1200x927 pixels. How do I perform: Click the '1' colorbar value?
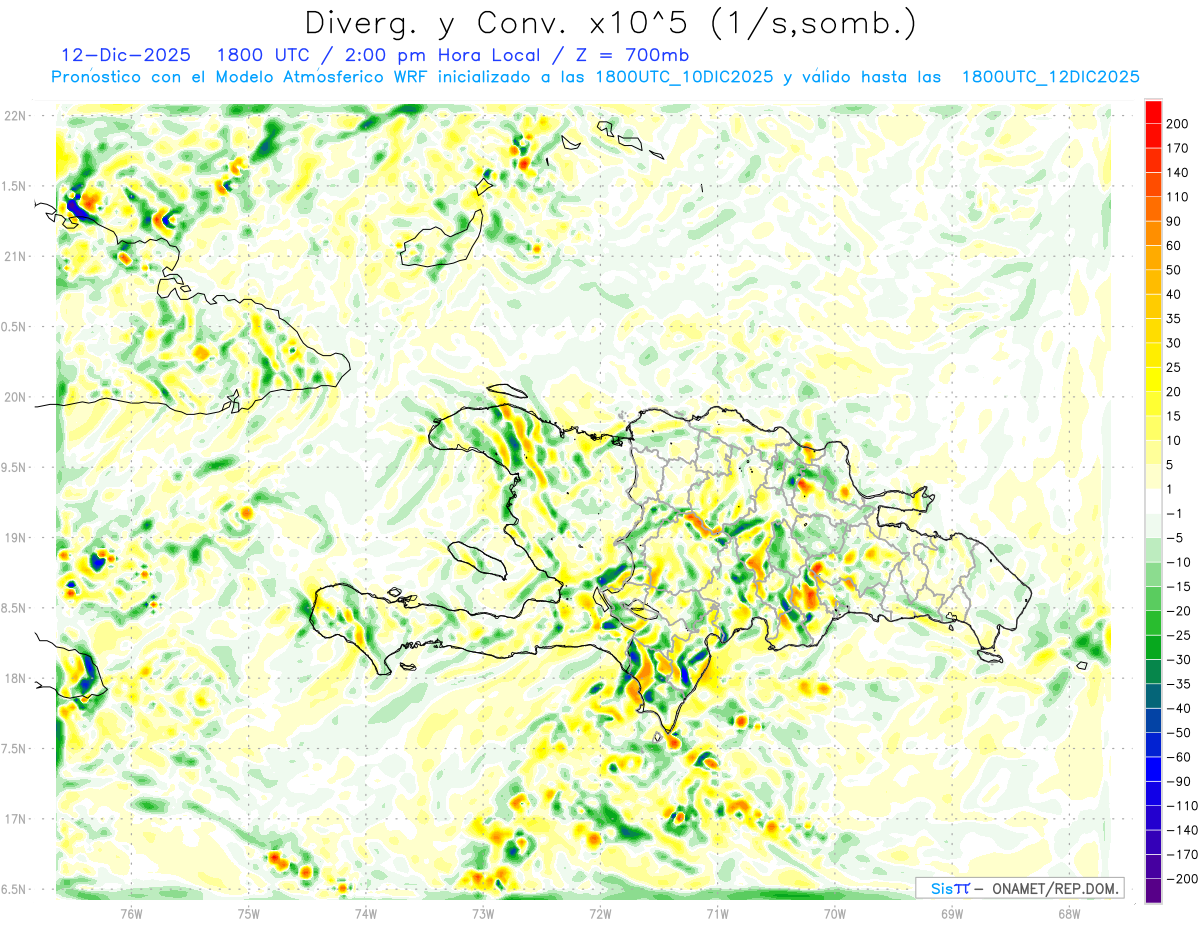1170,489
